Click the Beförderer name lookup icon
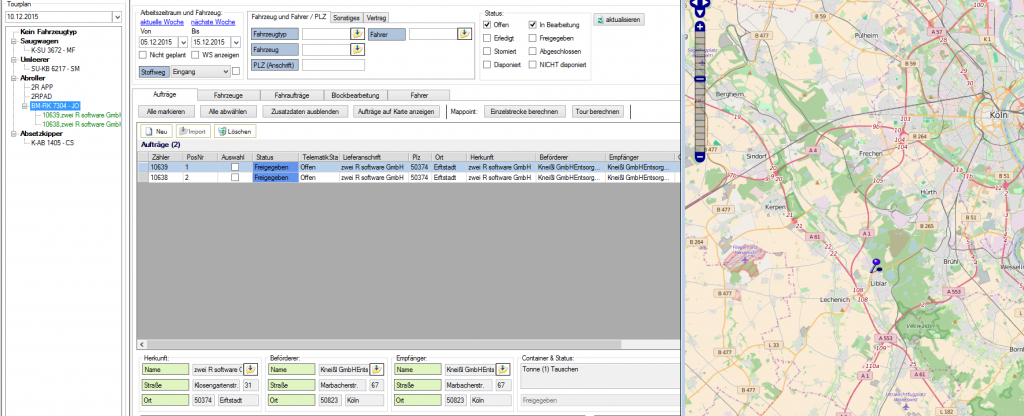Screen dimensions: 1024x416 click(x=378, y=370)
